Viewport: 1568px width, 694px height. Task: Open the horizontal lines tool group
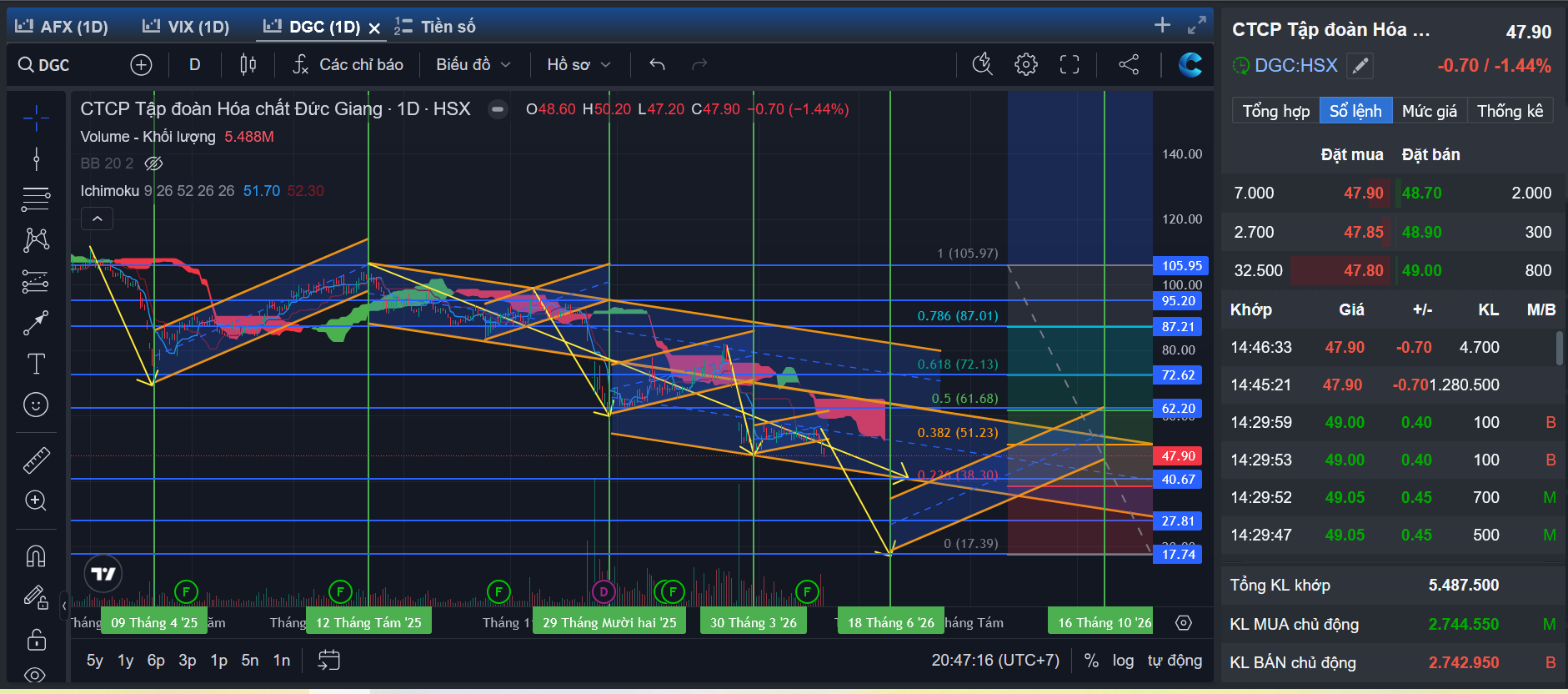tap(36, 199)
